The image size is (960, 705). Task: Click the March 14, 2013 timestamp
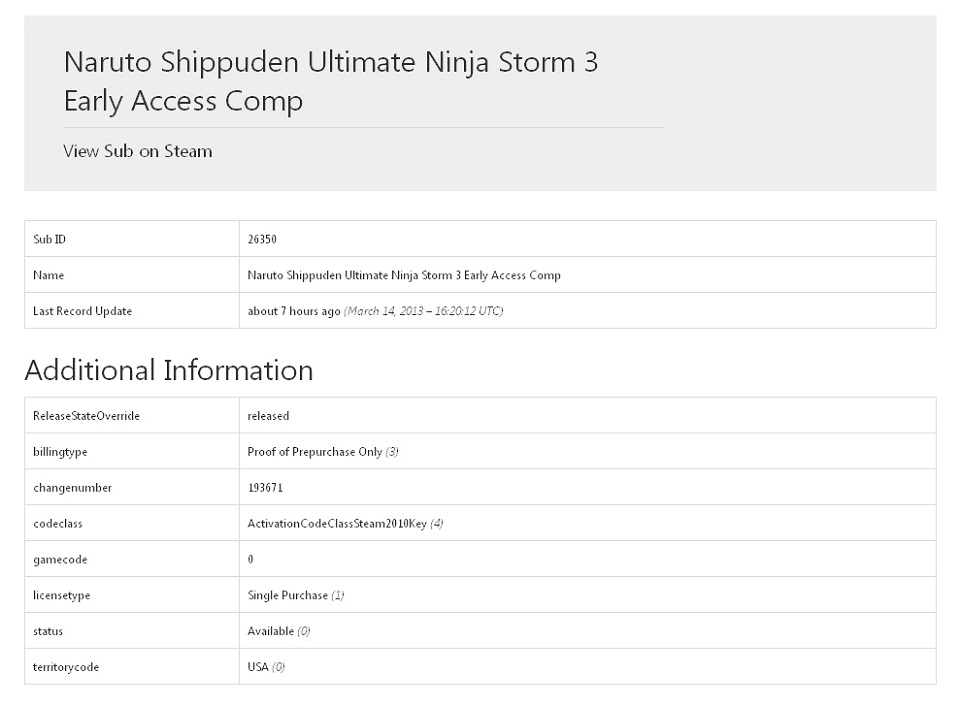pyautogui.click(x=424, y=311)
